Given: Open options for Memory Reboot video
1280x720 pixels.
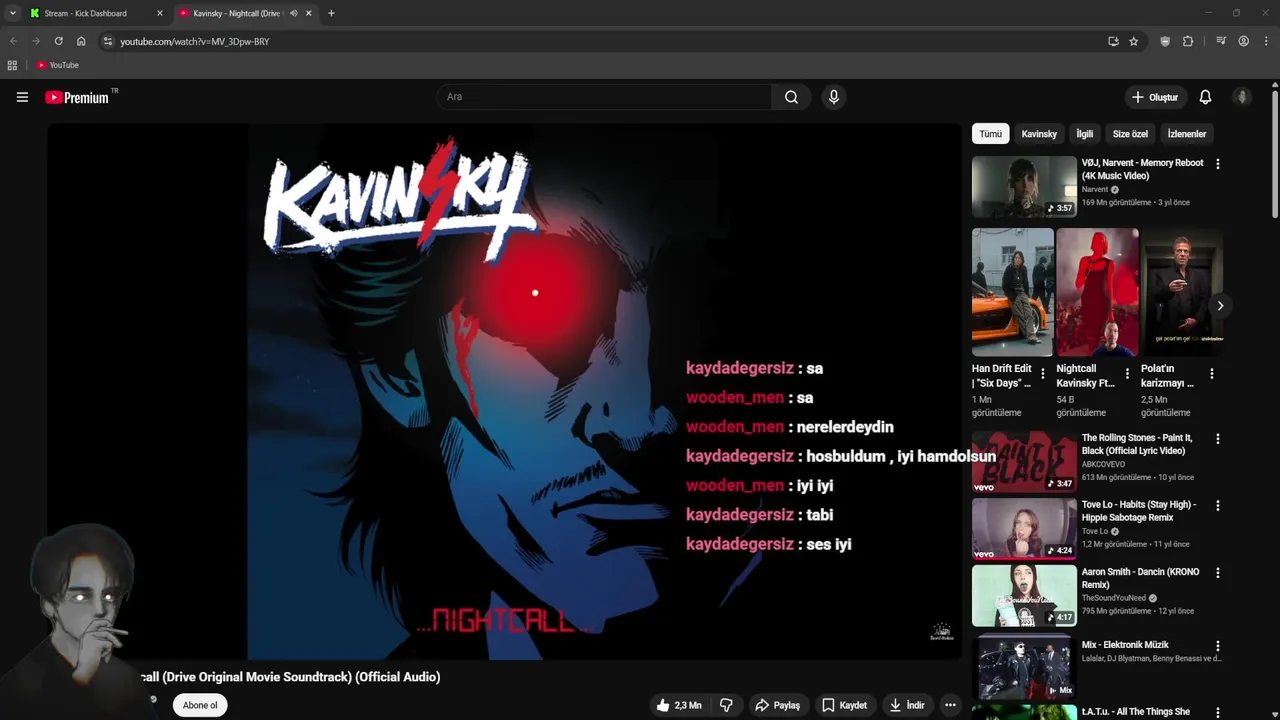Looking at the screenshot, I should pyautogui.click(x=1217, y=164).
